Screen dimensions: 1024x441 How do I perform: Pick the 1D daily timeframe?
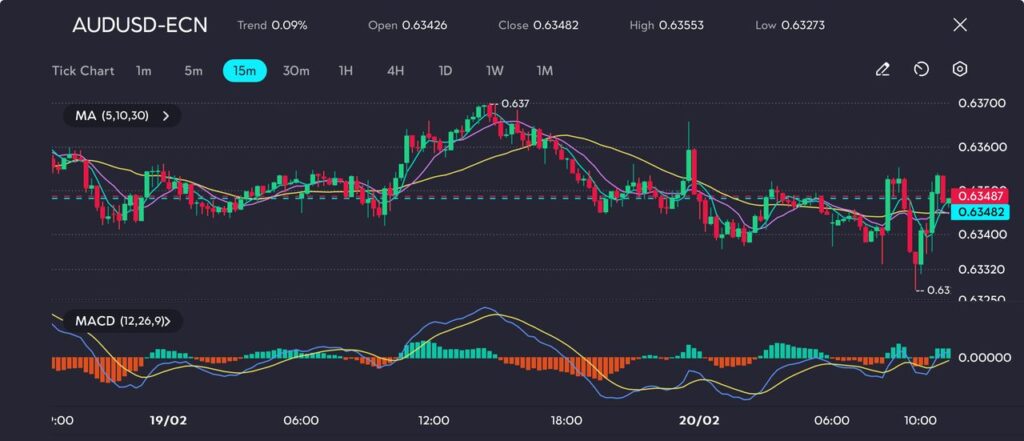(445, 71)
